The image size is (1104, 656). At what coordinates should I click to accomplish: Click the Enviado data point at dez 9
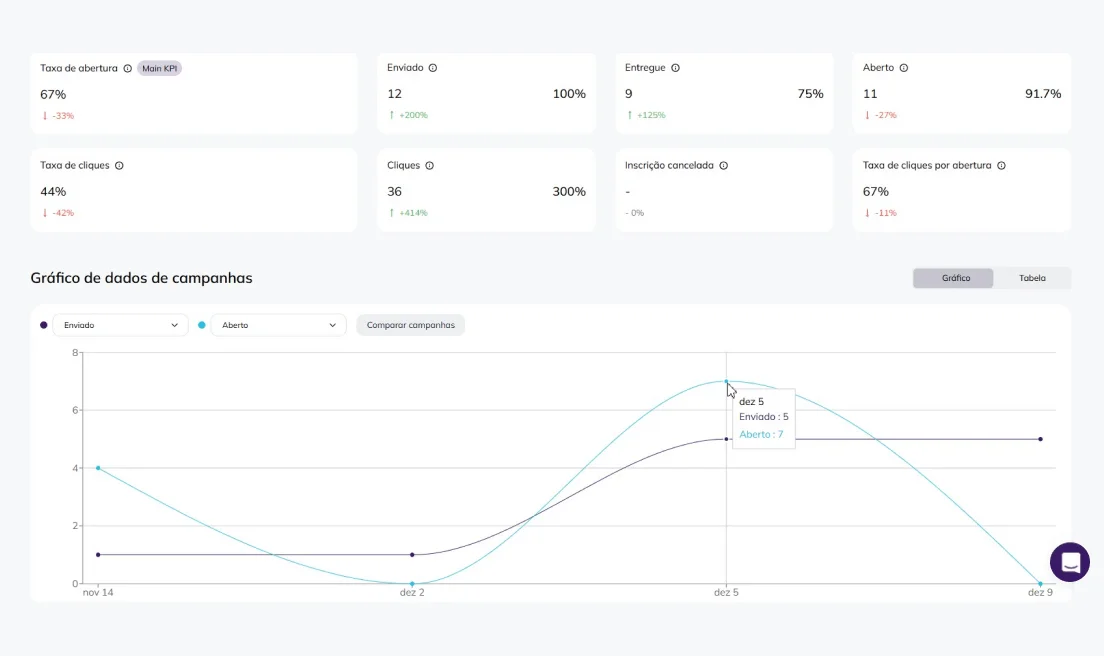point(1040,439)
